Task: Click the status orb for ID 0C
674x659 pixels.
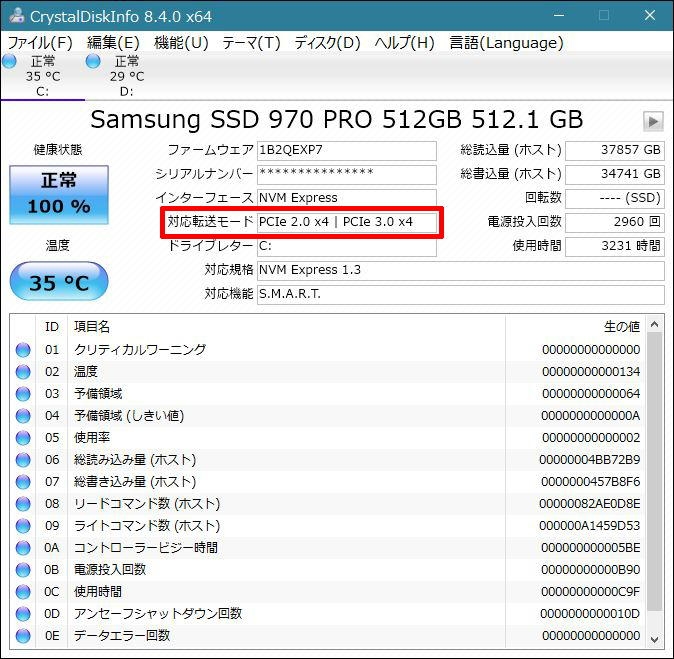Action: 23,592
